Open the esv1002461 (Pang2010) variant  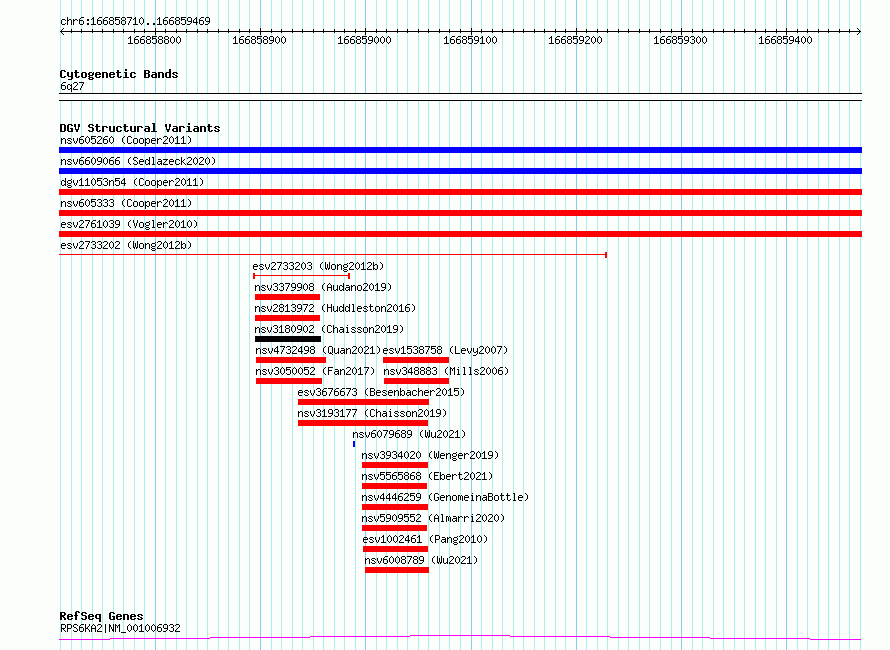point(425,539)
